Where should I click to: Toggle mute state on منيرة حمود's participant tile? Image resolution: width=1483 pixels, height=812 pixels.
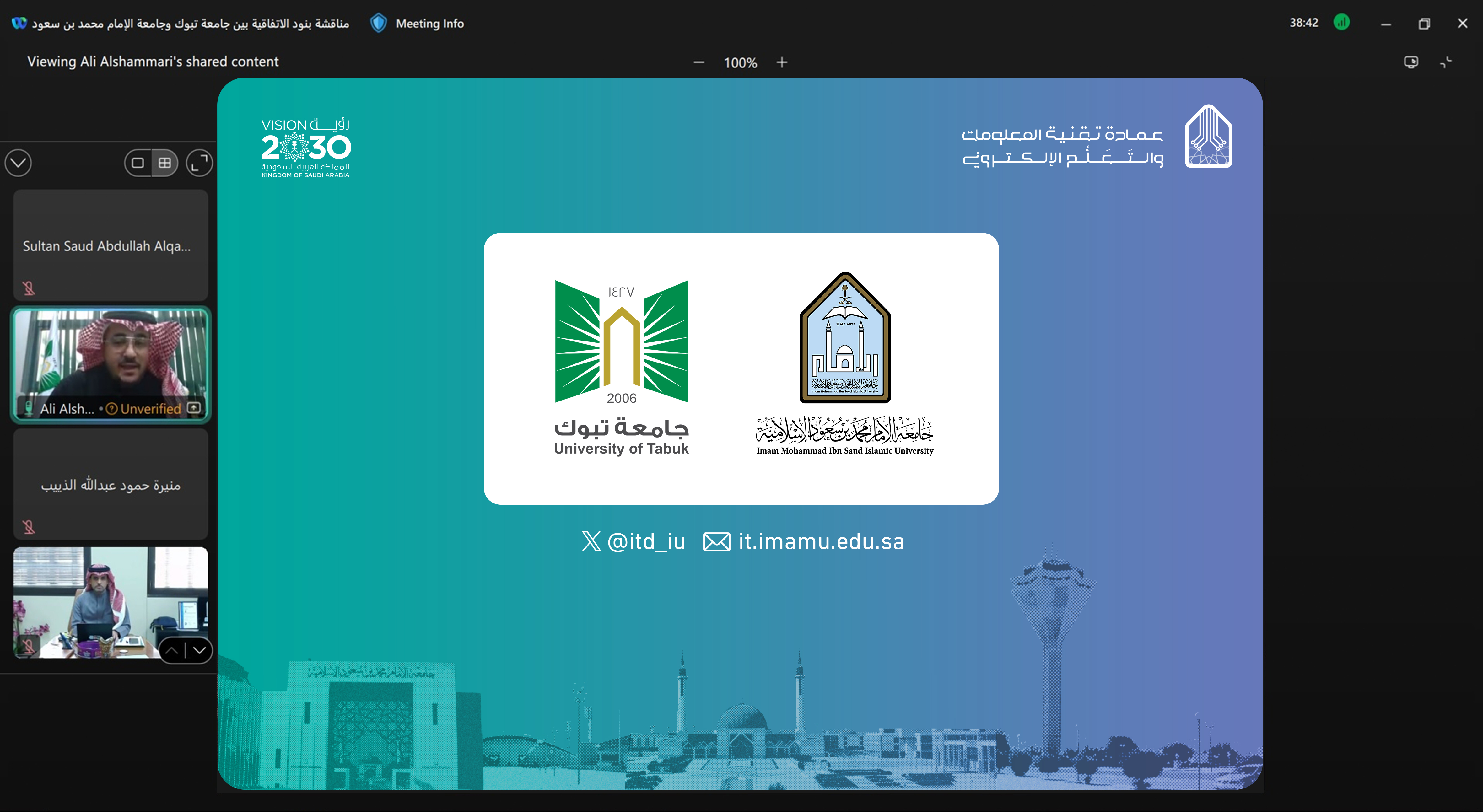click(28, 527)
